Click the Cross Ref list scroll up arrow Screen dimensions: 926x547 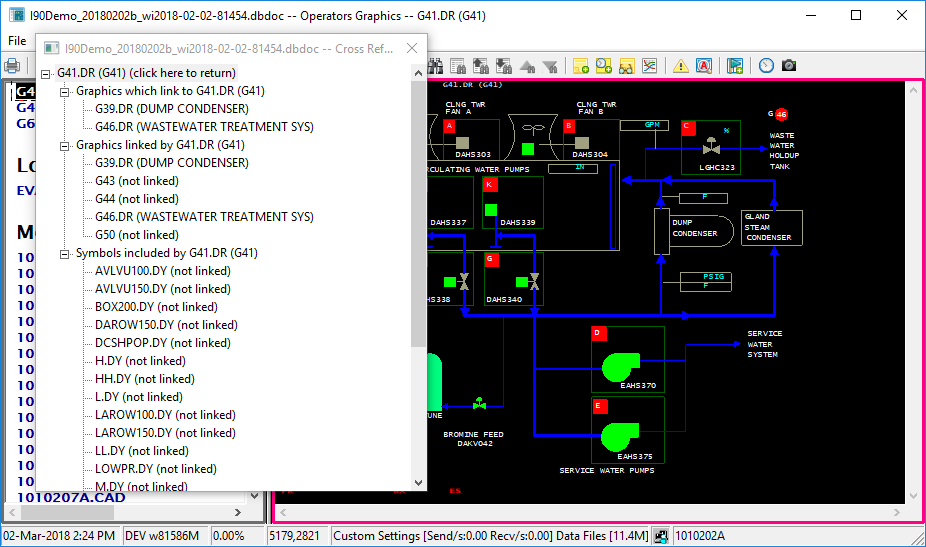pos(418,73)
